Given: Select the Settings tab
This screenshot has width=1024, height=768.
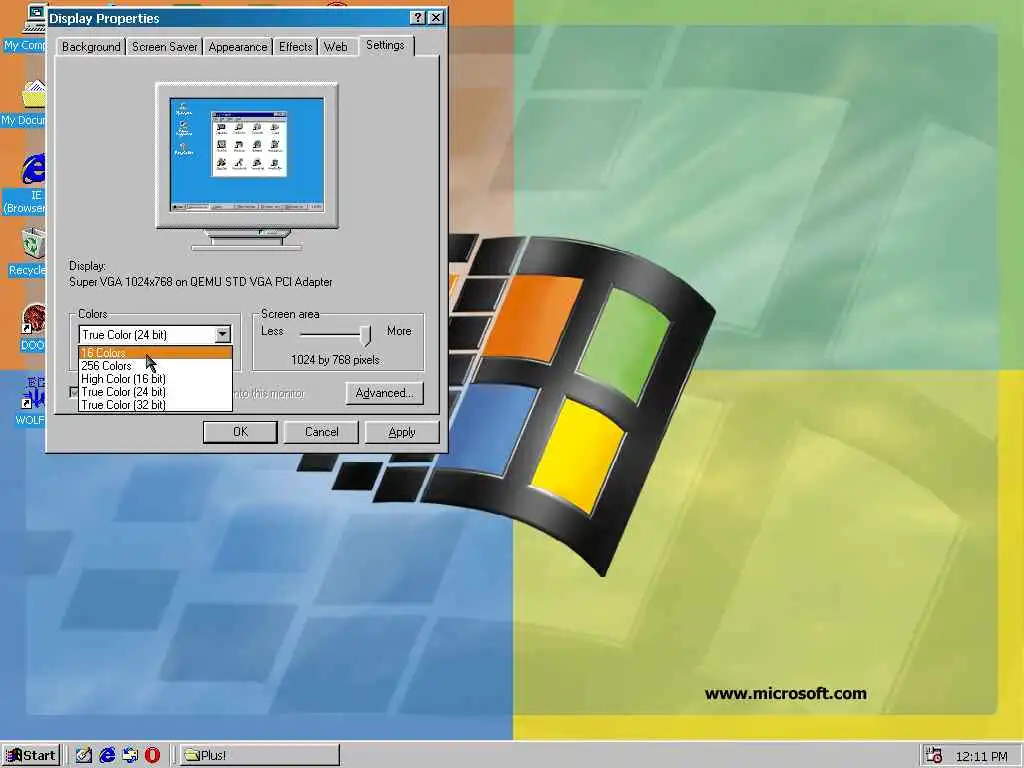Looking at the screenshot, I should [x=385, y=45].
